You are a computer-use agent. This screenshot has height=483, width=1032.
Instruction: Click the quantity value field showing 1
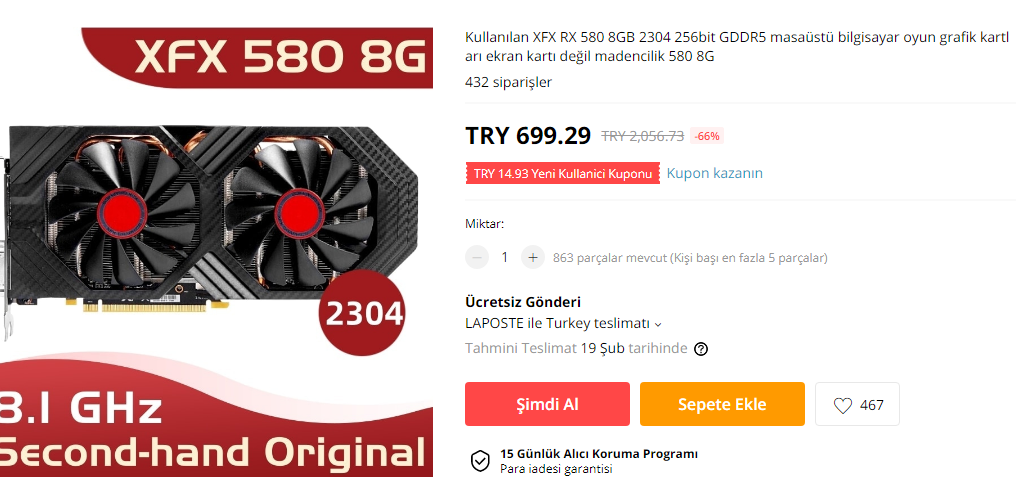(x=505, y=257)
